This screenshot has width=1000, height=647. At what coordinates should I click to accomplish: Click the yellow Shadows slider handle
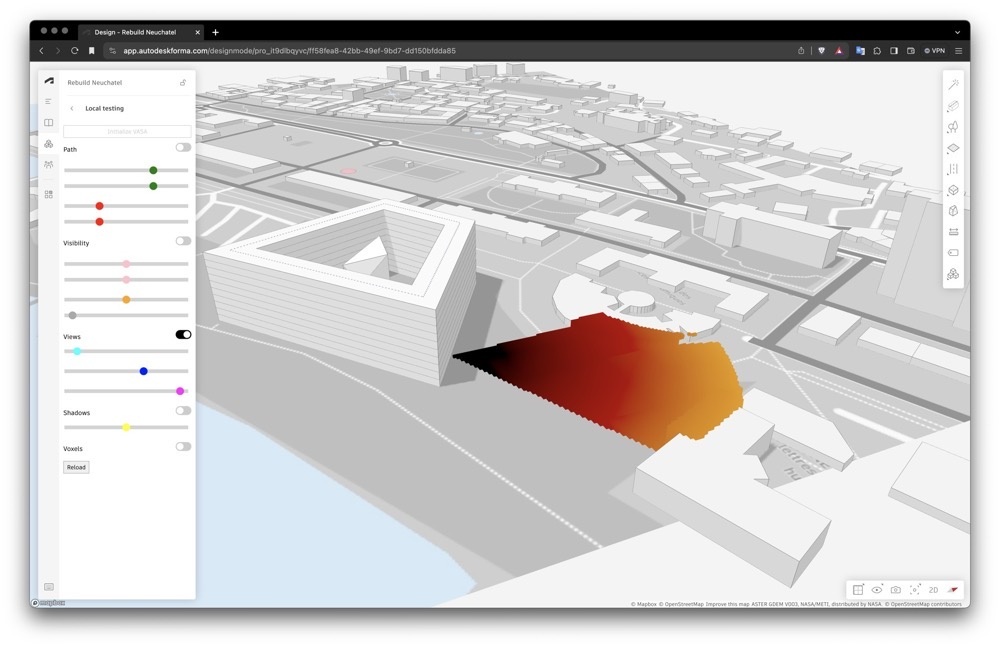[x=126, y=427]
